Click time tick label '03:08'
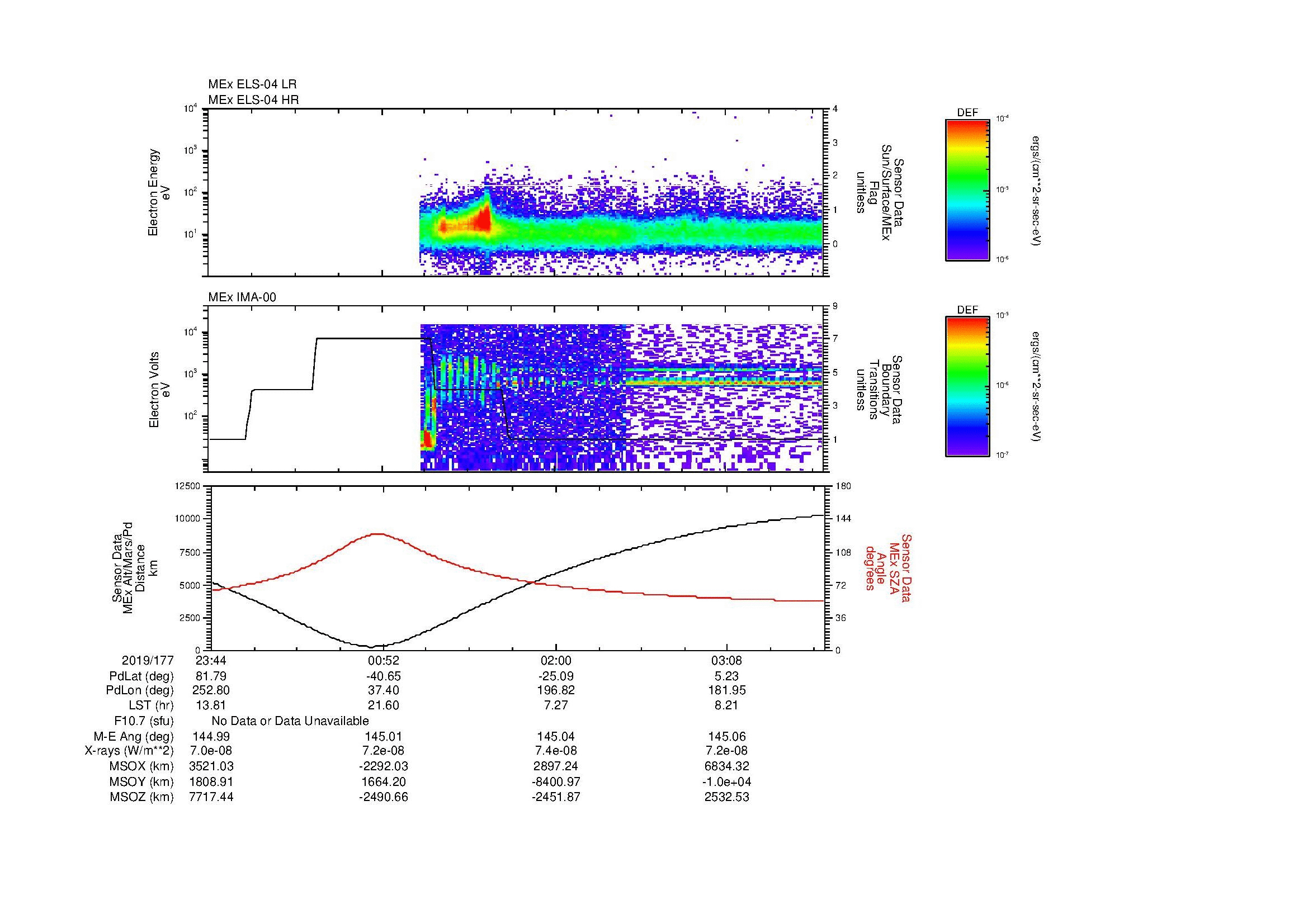The height and width of the screenshot is (924, 1308). pos(727,660)
